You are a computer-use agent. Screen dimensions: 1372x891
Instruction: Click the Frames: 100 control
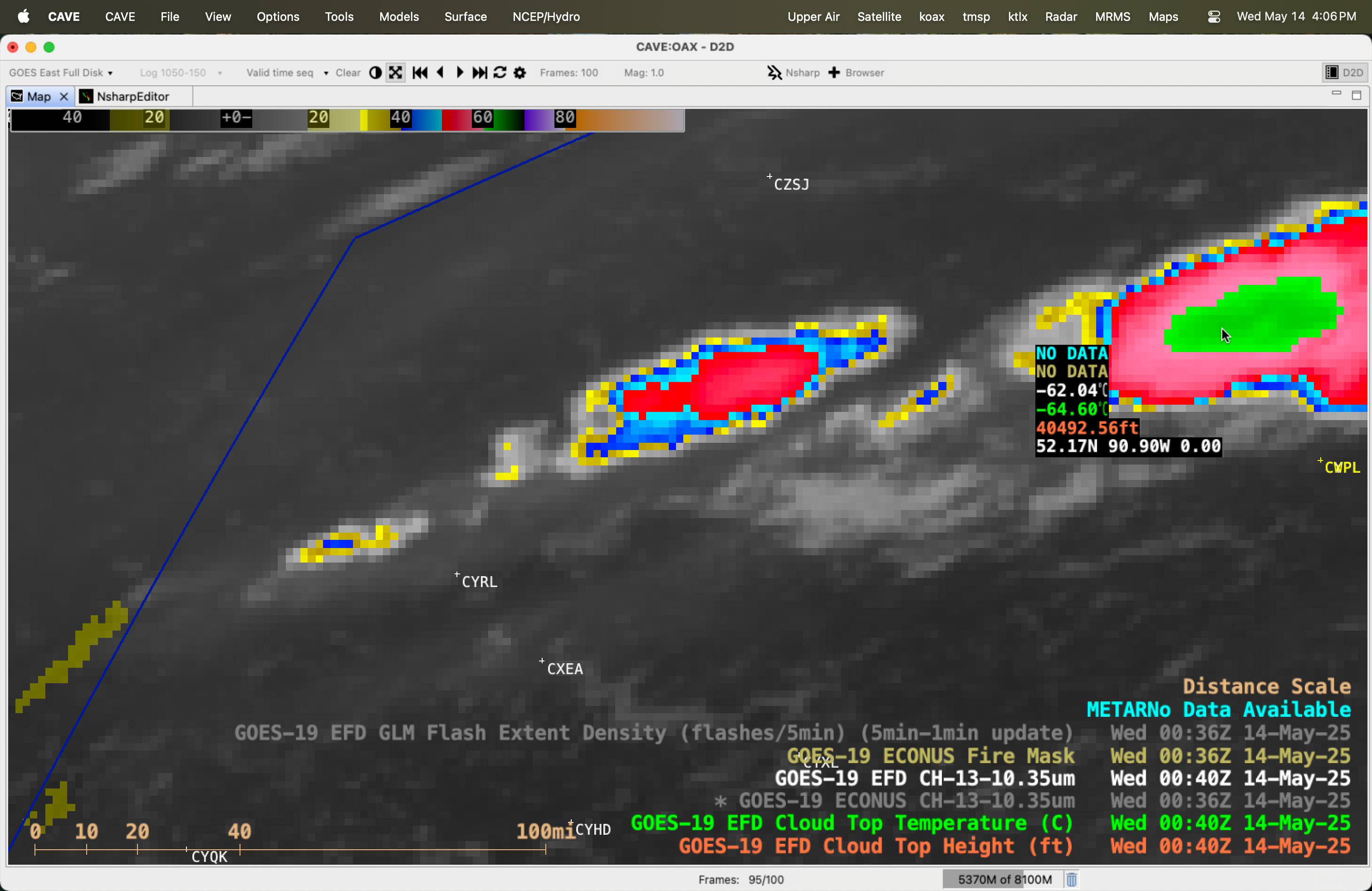569,73
